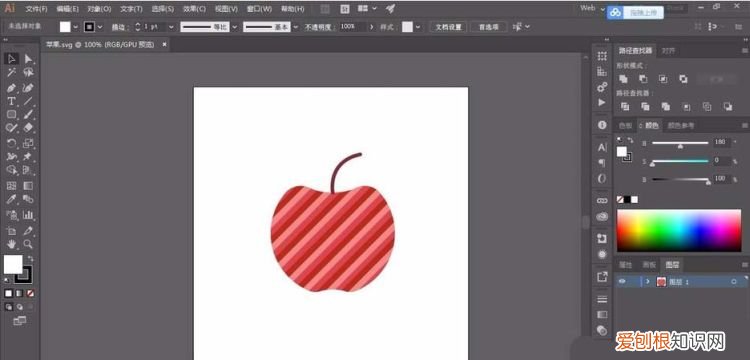Click Divide pathfinder button

tap(625, 106)
